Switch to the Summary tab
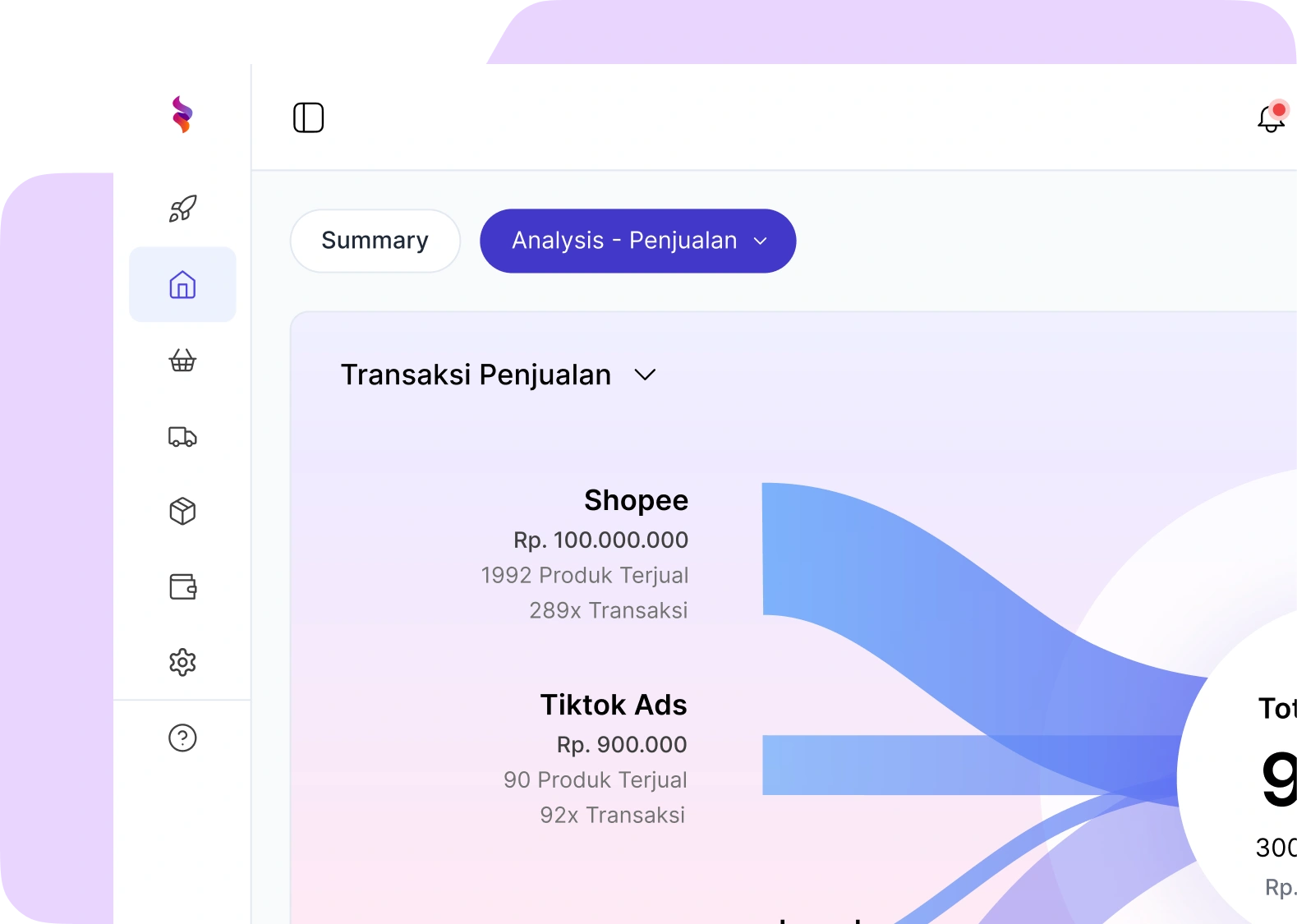 tap(375, 241)
